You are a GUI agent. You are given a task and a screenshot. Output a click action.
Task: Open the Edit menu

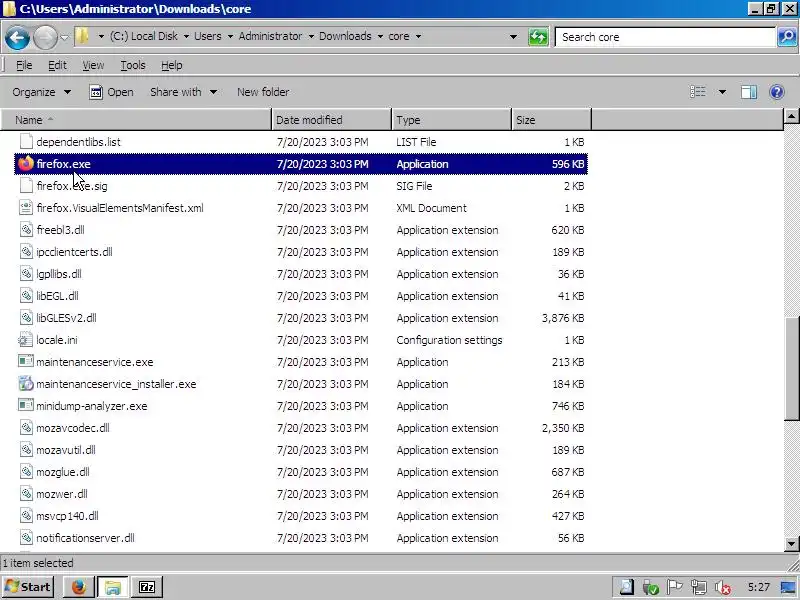coord(57,65)
